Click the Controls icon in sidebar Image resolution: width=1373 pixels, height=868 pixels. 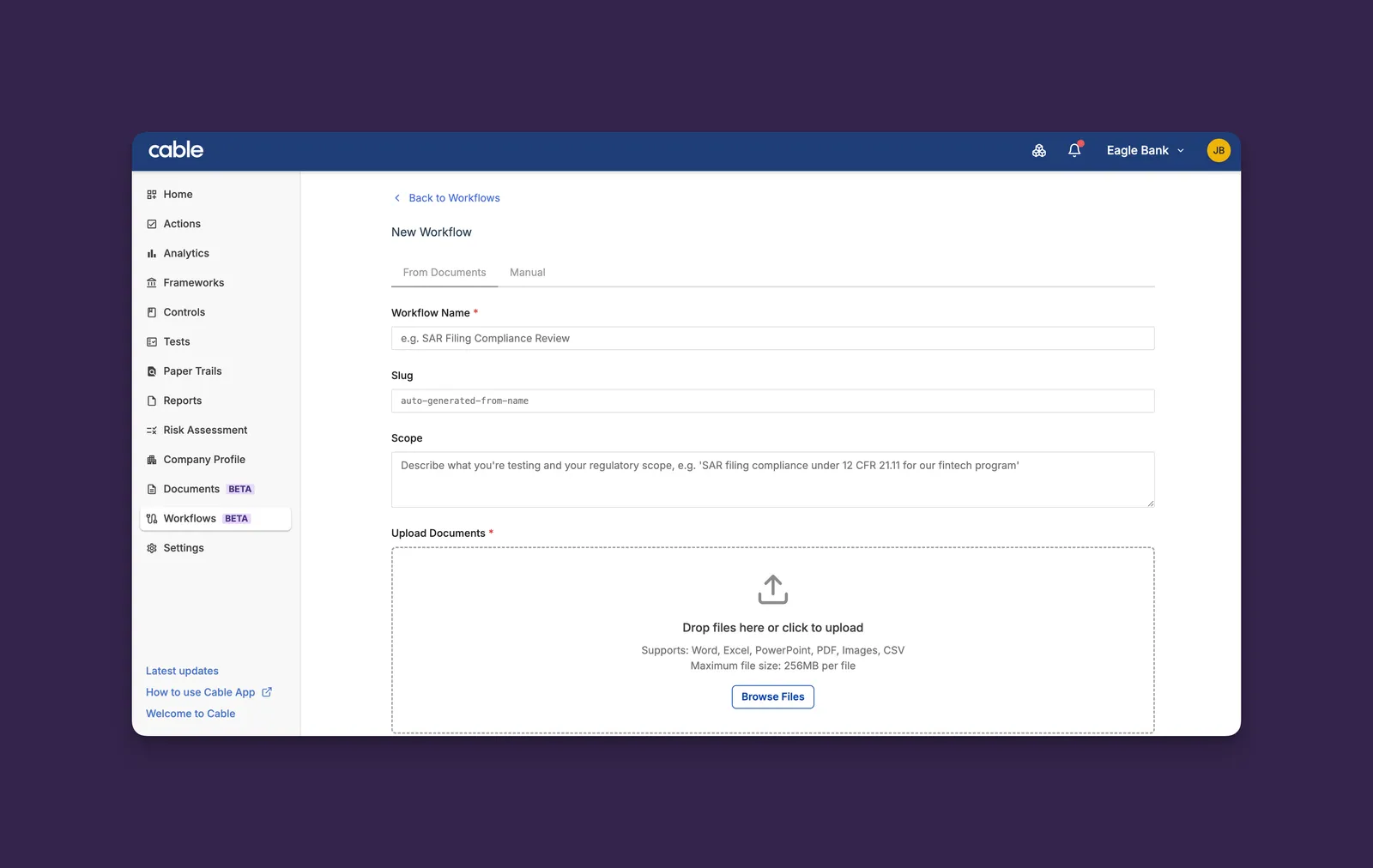[x=152, y=312]
